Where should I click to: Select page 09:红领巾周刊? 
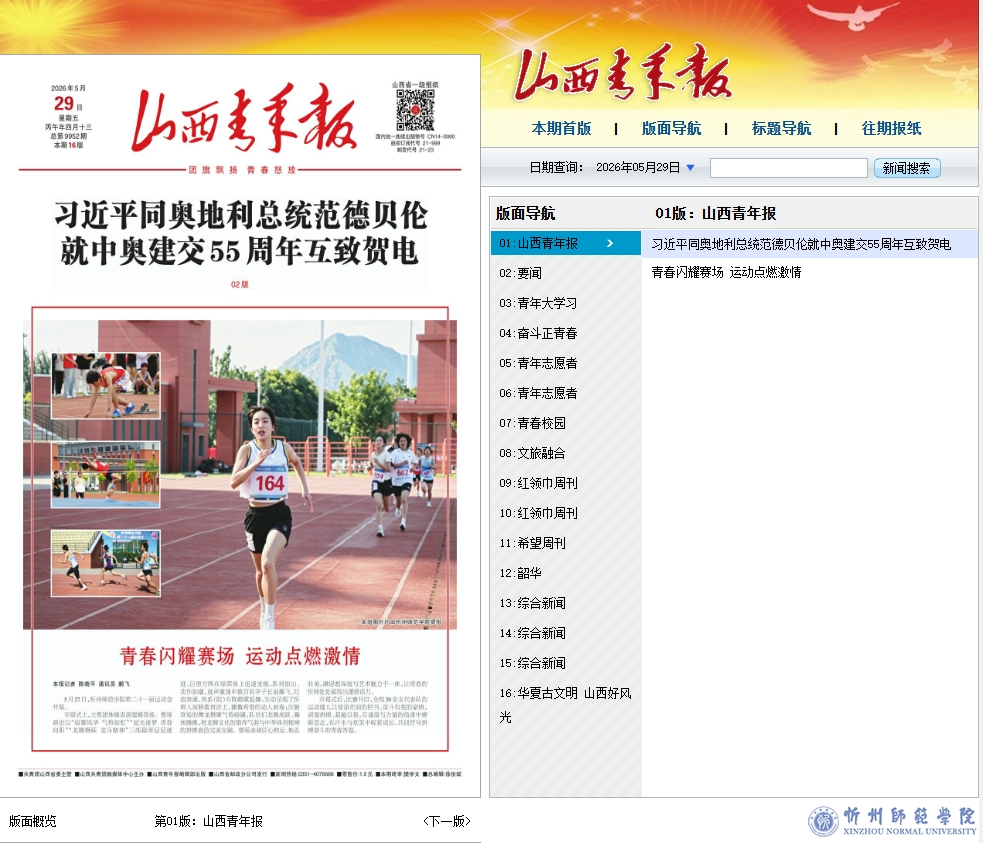tap(538, 483)
